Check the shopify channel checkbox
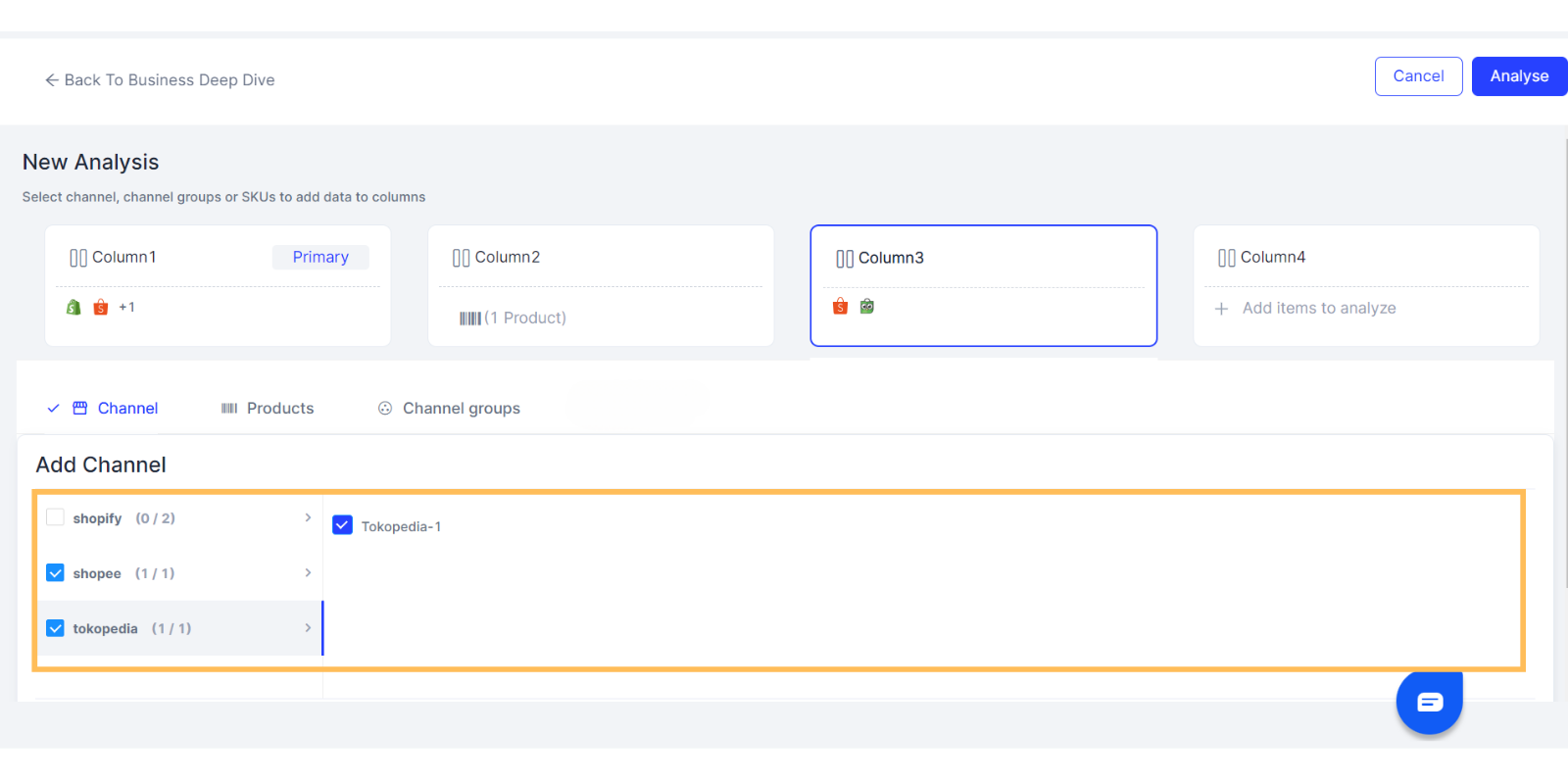 tap(56, 517)
